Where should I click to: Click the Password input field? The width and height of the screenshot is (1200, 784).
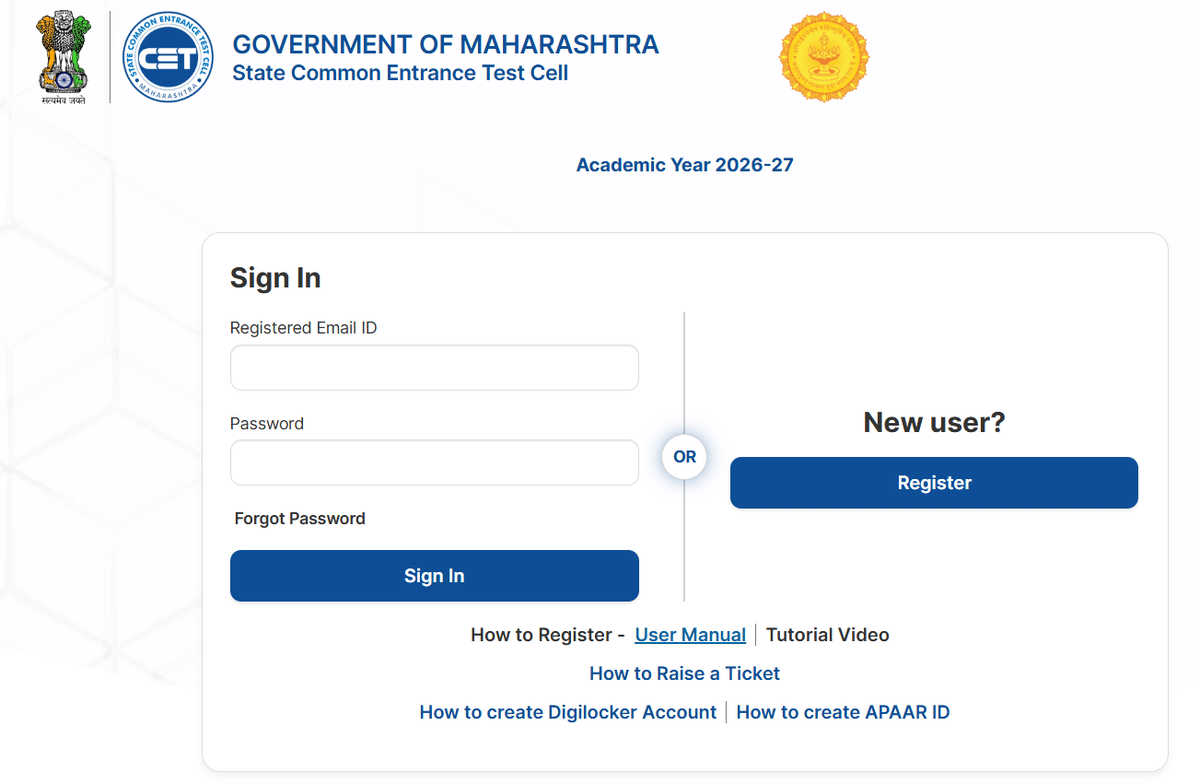pyautogui.click(x=434, y=462)
